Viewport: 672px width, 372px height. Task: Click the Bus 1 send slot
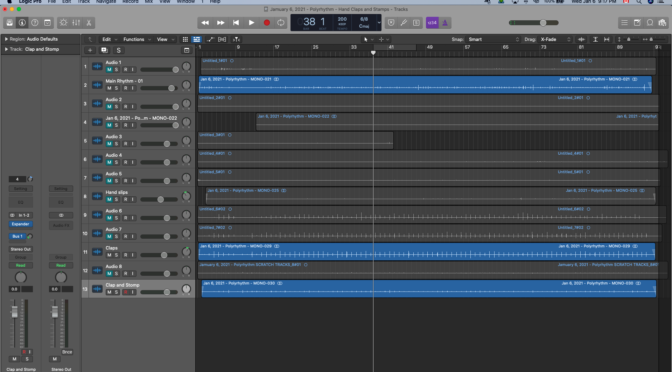pyautogui.click(x=17, y=236)
